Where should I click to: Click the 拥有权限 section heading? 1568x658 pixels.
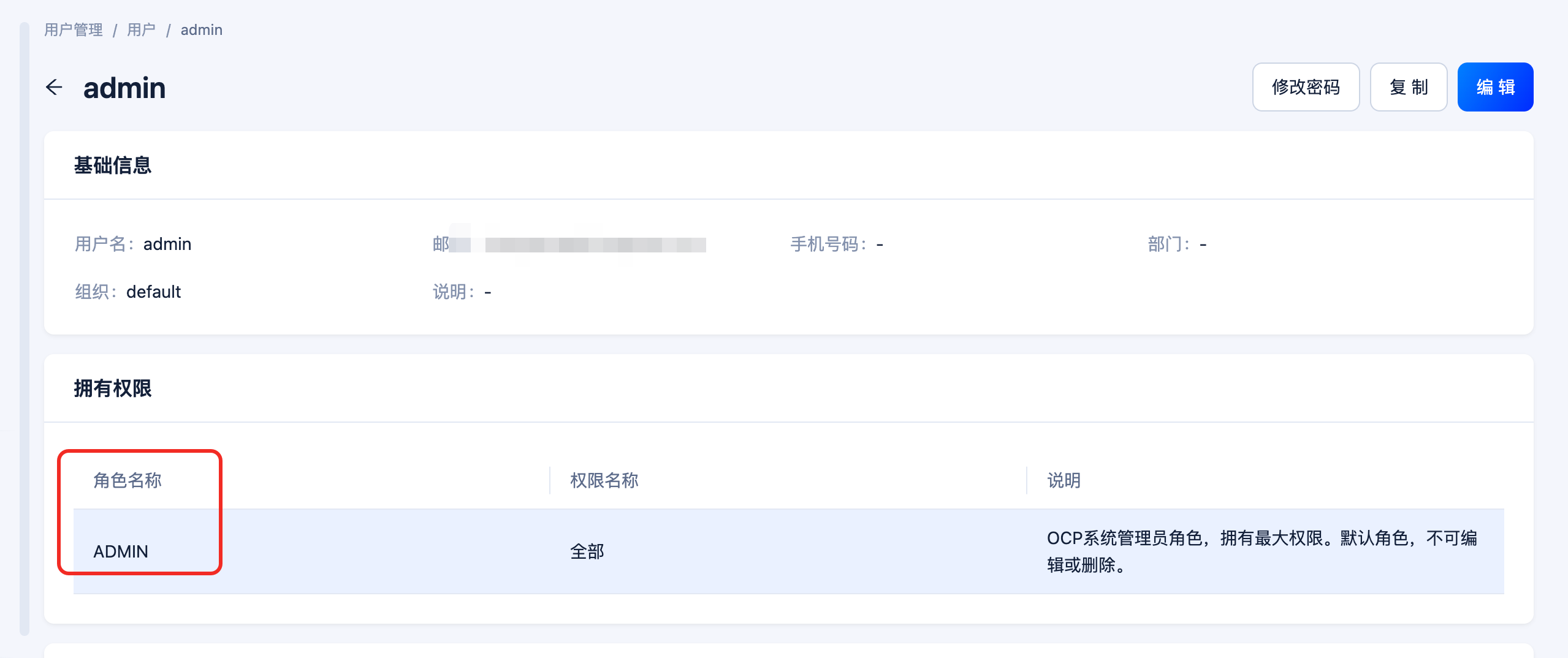[113, 388]
